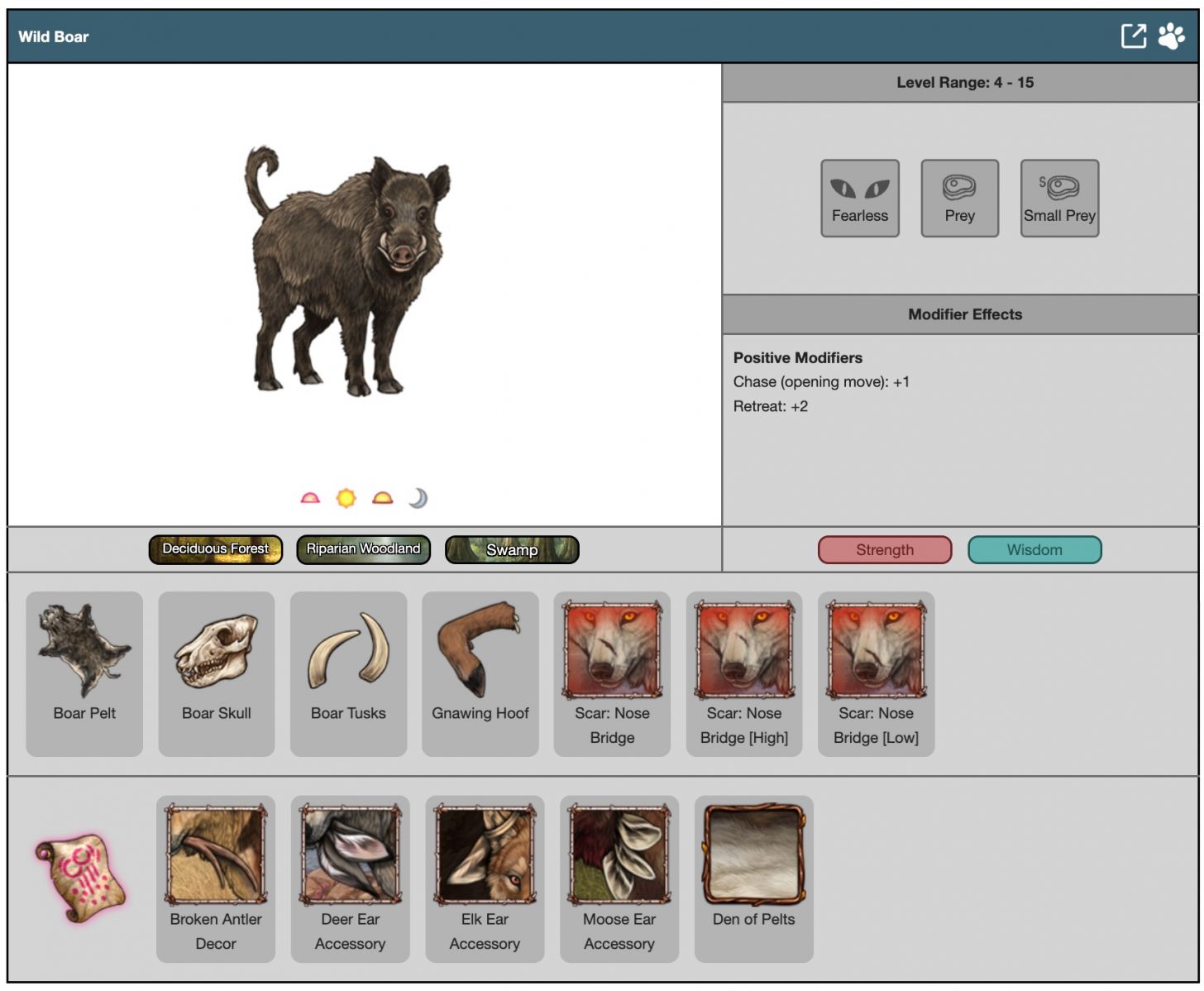
Task: Click the yellow sun day icon
Action: tap(346, 498)
